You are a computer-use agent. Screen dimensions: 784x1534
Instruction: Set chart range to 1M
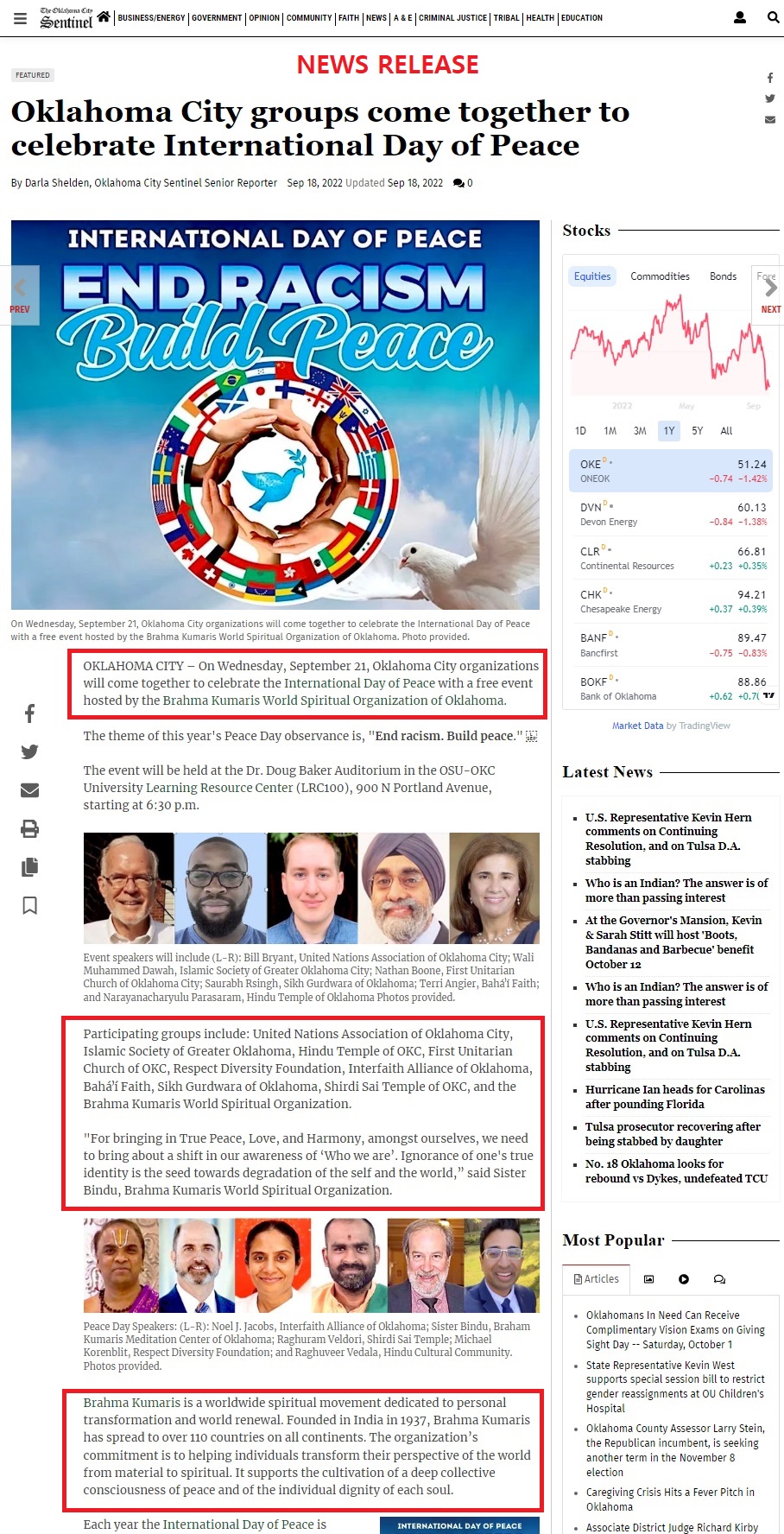click(x=610, y=431)
